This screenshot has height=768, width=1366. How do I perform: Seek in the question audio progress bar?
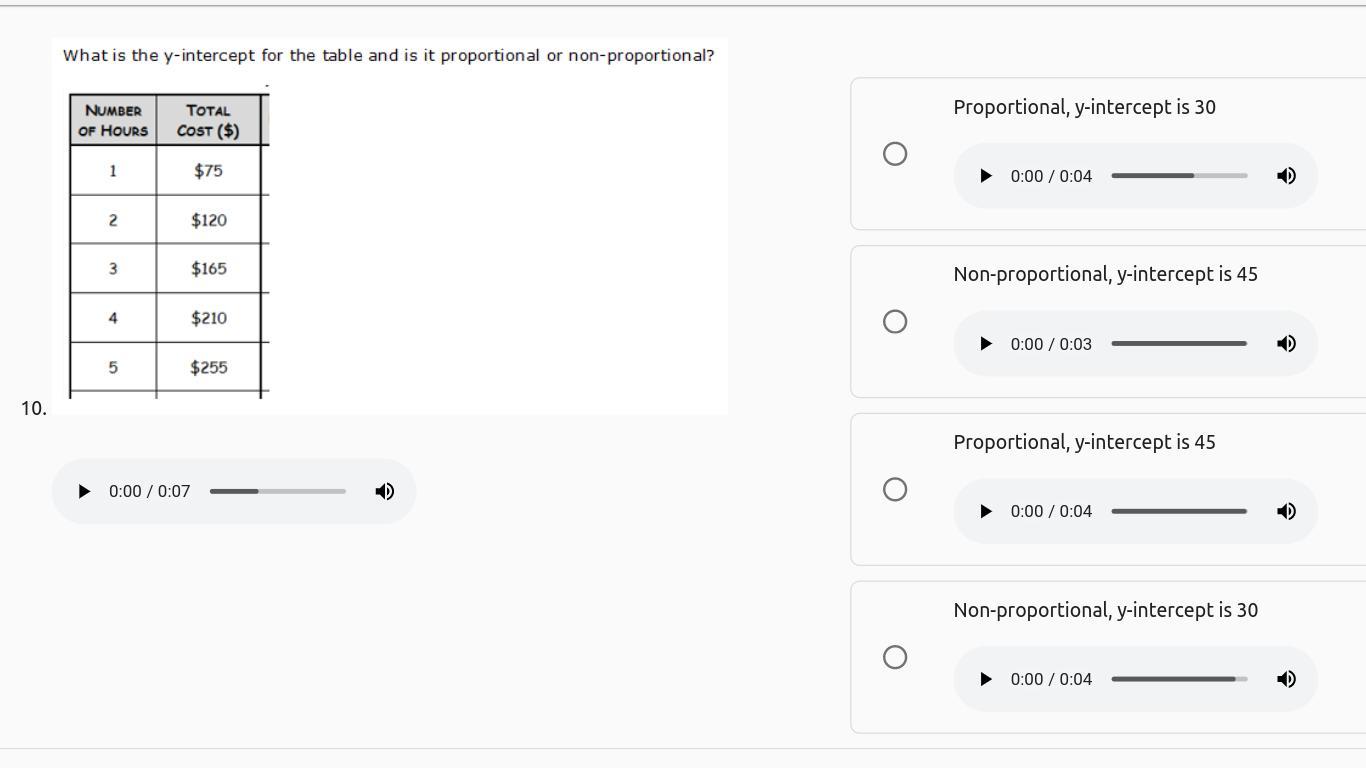point(278,491)
